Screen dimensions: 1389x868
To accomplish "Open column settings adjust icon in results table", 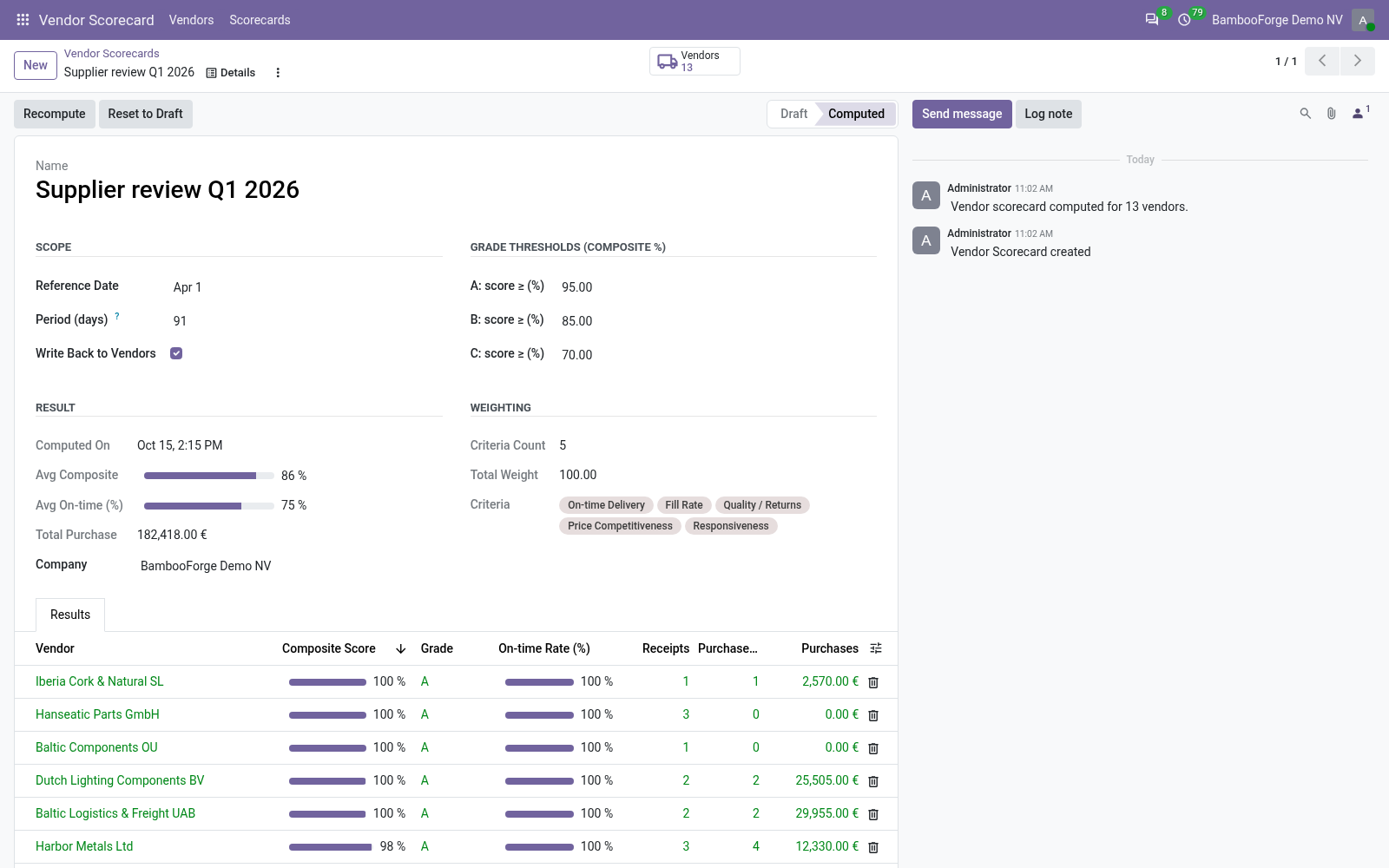I will point(876,648).
